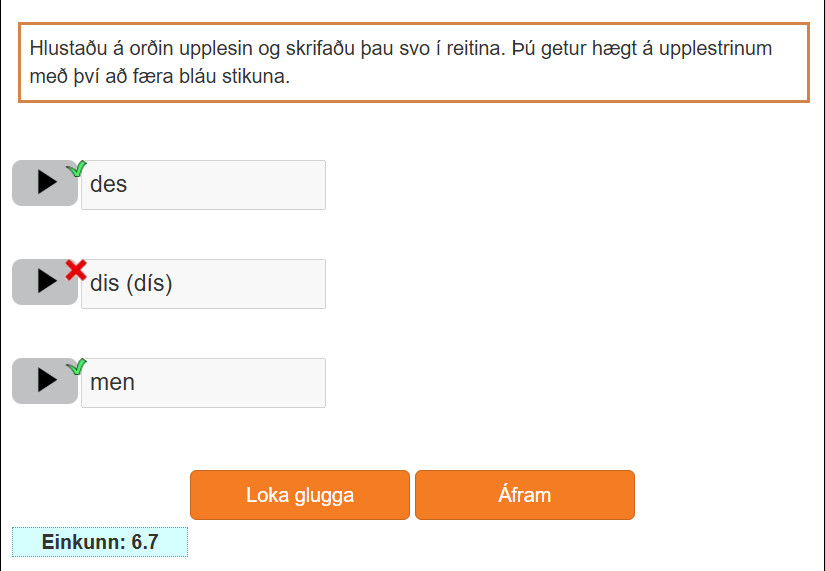This screenshot has height=571, width=826.
Task: Click the red X mark beside "dis (dís)"
Action: coord(76,269)
